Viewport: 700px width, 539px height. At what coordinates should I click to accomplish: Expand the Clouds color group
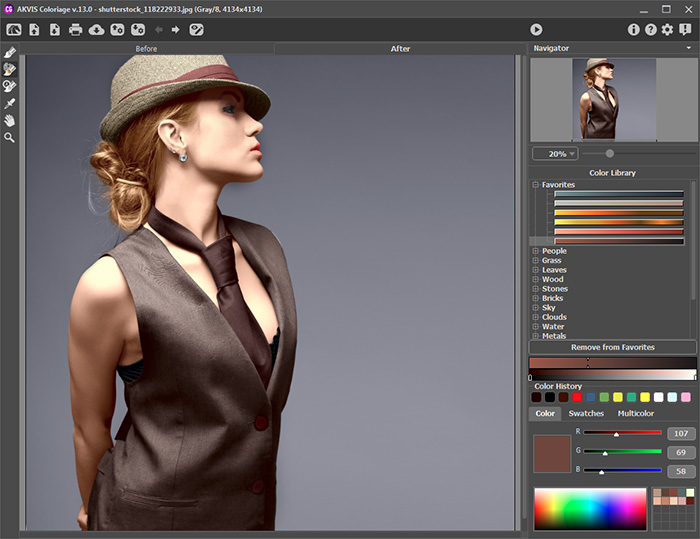coord(536,317)
